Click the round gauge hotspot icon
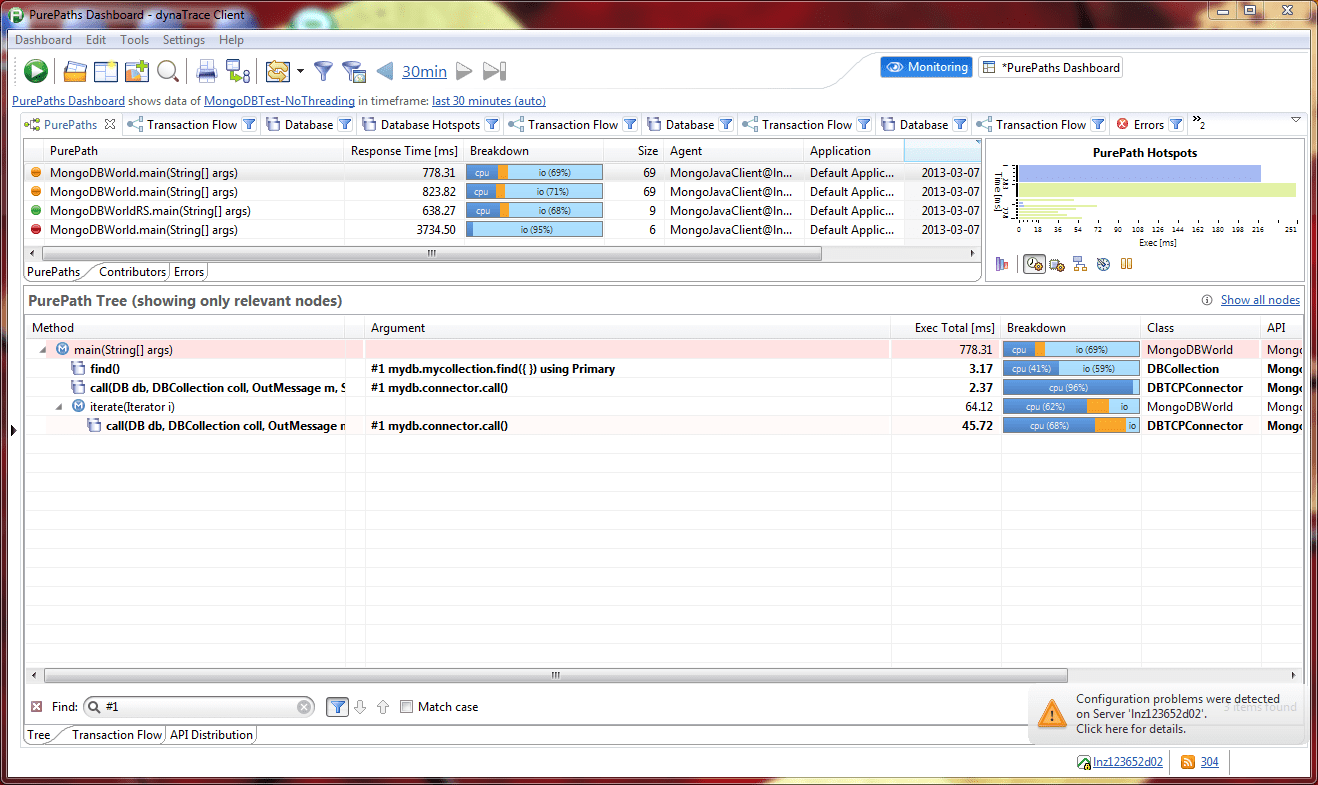 pos(1103,264)
